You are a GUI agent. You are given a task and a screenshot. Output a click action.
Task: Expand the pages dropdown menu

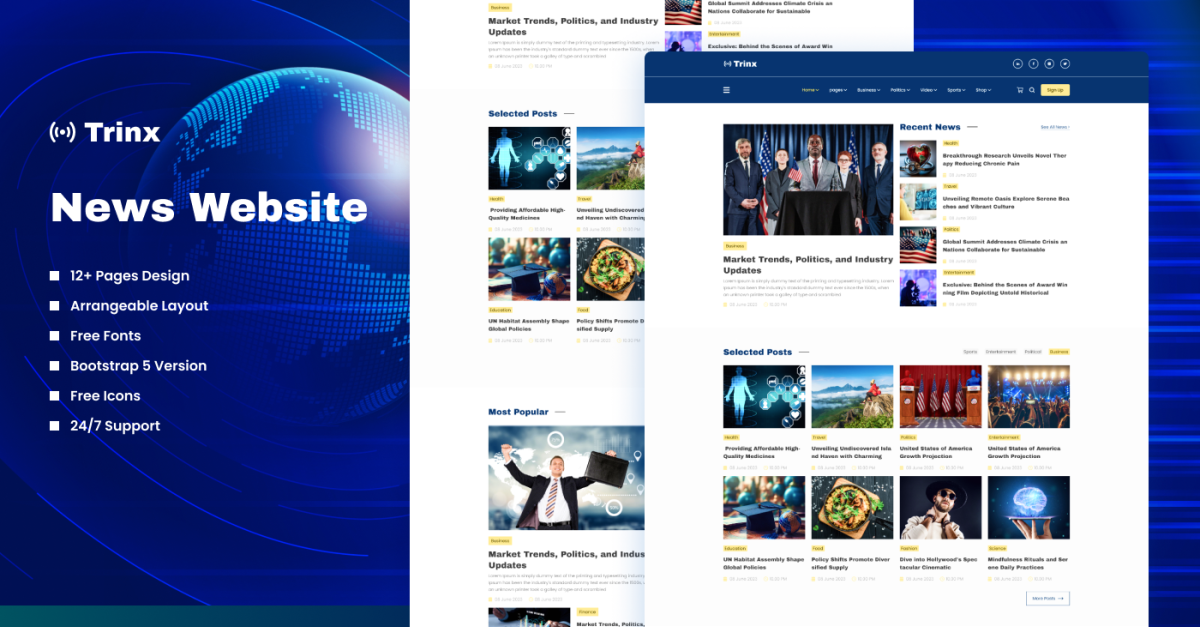[838, 90]
